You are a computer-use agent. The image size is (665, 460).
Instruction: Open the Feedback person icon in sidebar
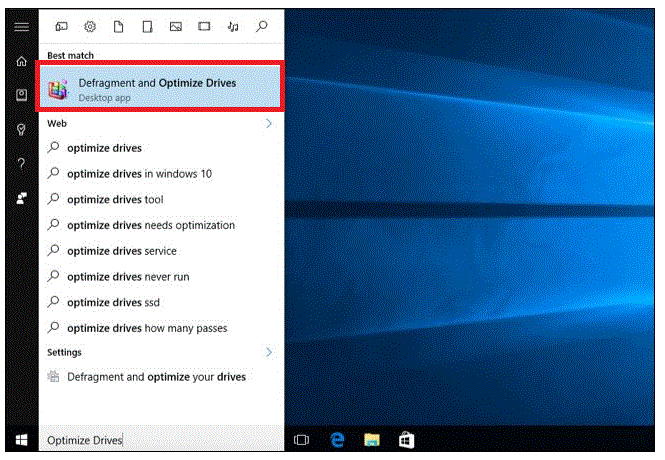pos(22,198)
